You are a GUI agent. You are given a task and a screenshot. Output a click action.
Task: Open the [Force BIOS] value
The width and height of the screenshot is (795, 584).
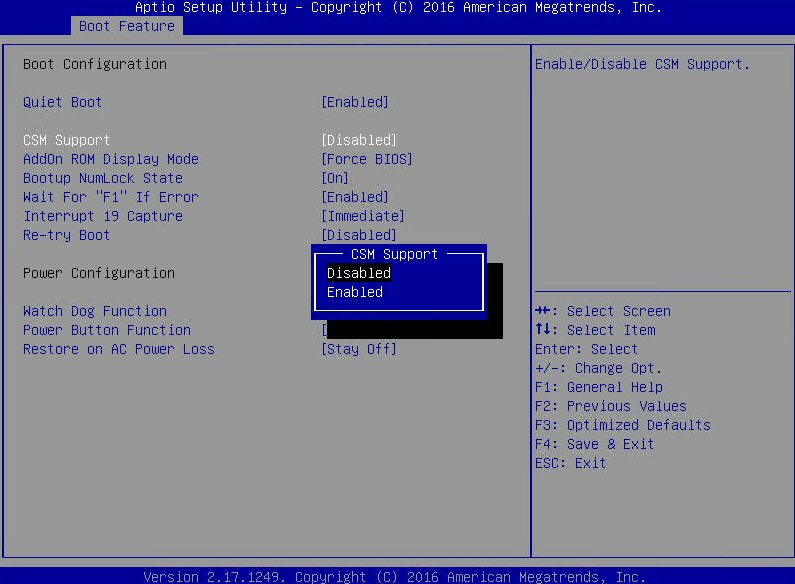[367, 159]
